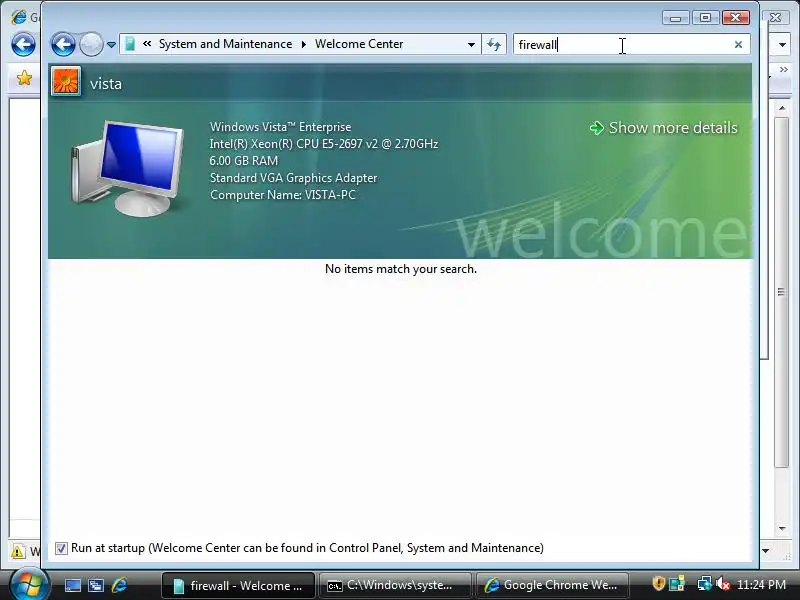Click the muted volume tray icon

pyautogui.click(x=723, y=584)
